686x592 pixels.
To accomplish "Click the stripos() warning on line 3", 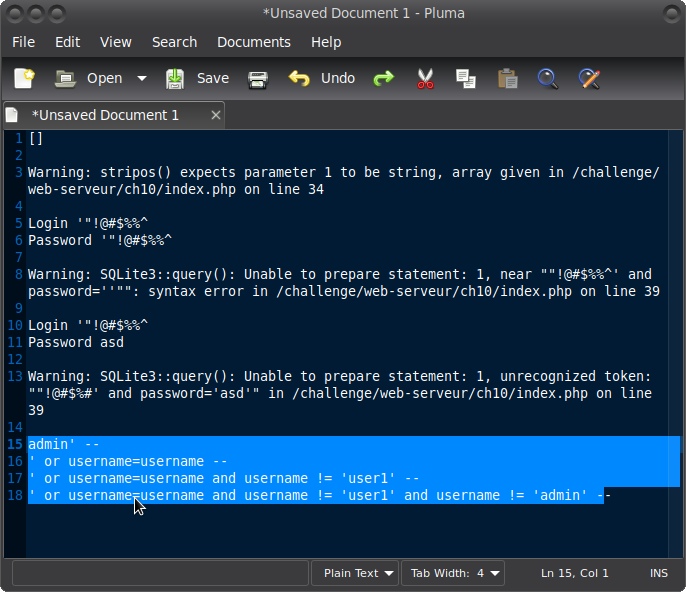I will (343, 181).
